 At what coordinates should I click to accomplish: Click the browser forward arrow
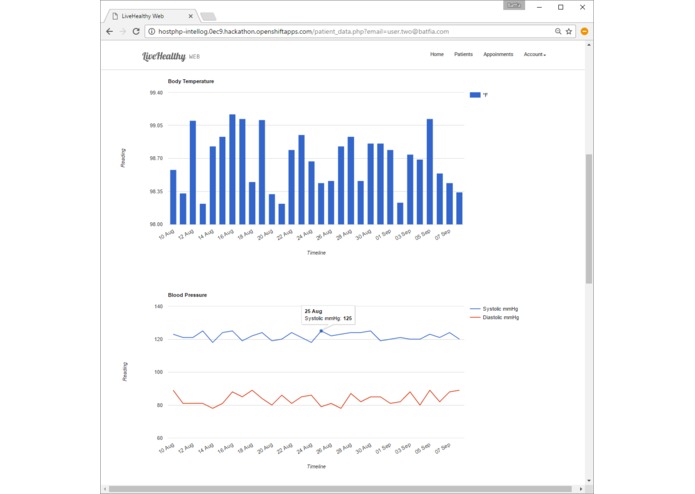[x=123, y=31]
